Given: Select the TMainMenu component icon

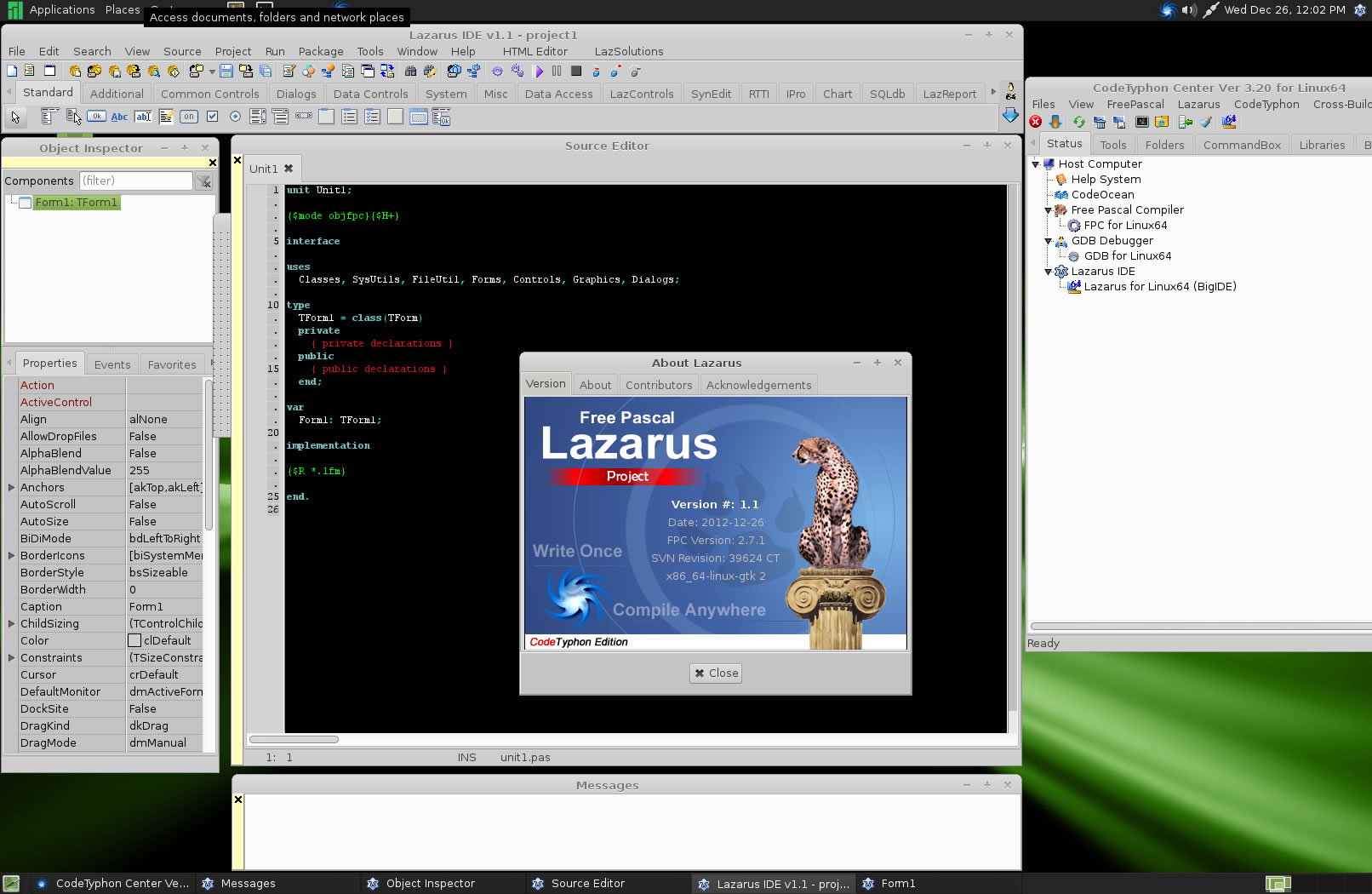Looking at the screenshot, I should 49,117.
